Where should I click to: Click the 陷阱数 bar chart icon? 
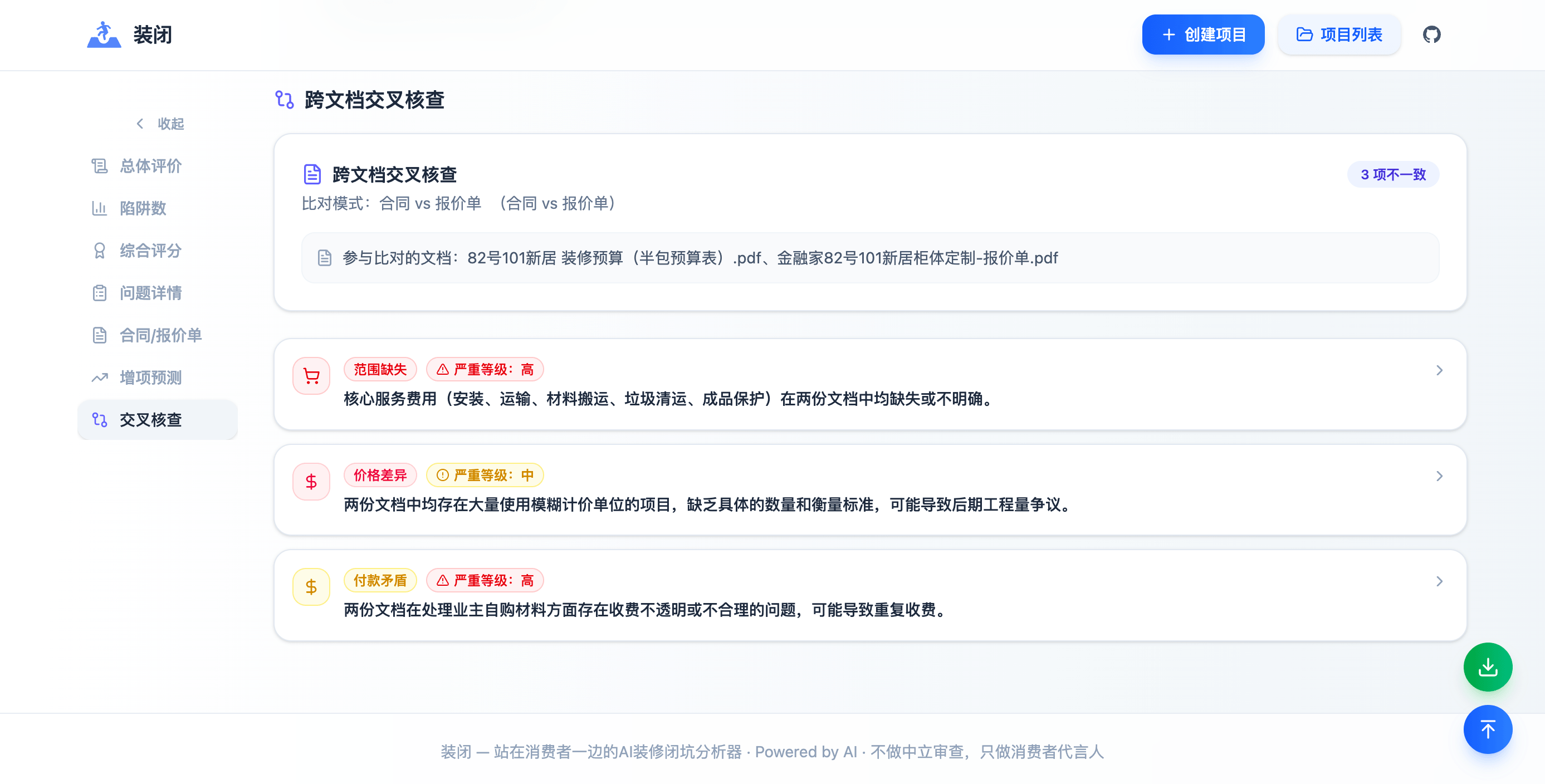point(100,208)
